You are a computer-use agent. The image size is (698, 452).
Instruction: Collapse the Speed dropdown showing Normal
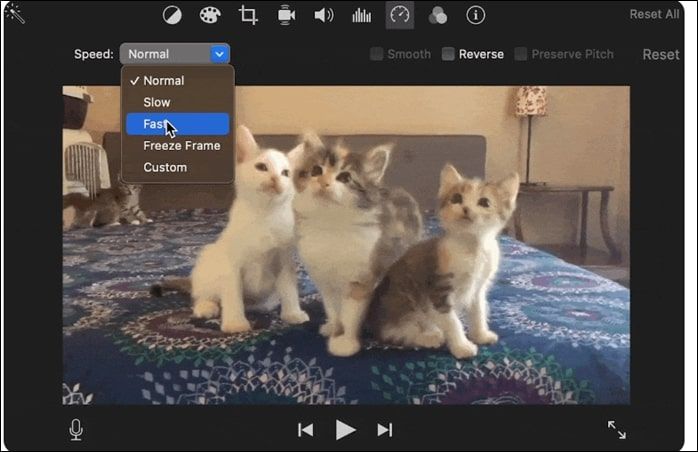click(175, 54)
